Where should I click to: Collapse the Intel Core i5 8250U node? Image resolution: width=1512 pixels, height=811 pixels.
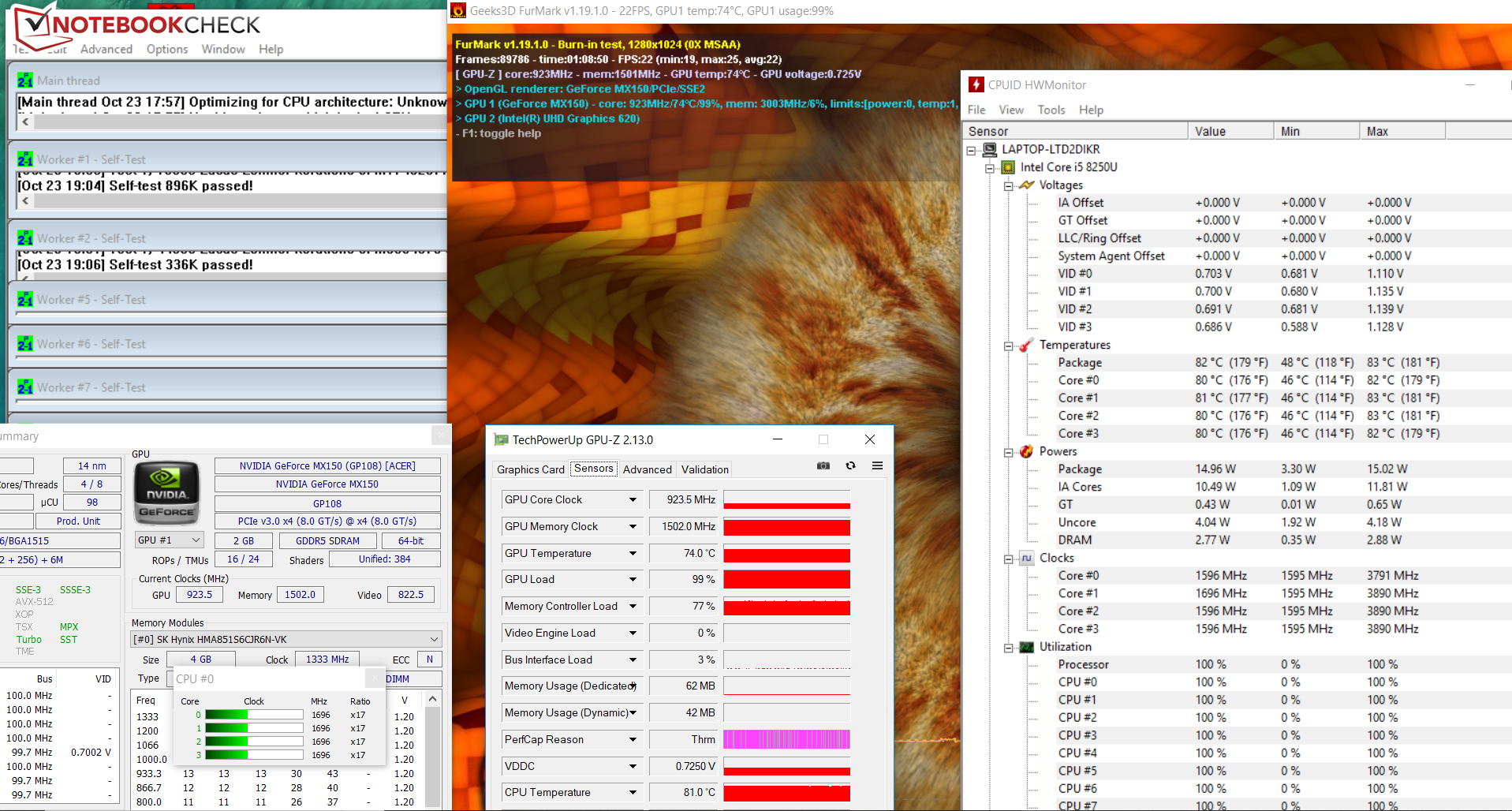[990, 168]
